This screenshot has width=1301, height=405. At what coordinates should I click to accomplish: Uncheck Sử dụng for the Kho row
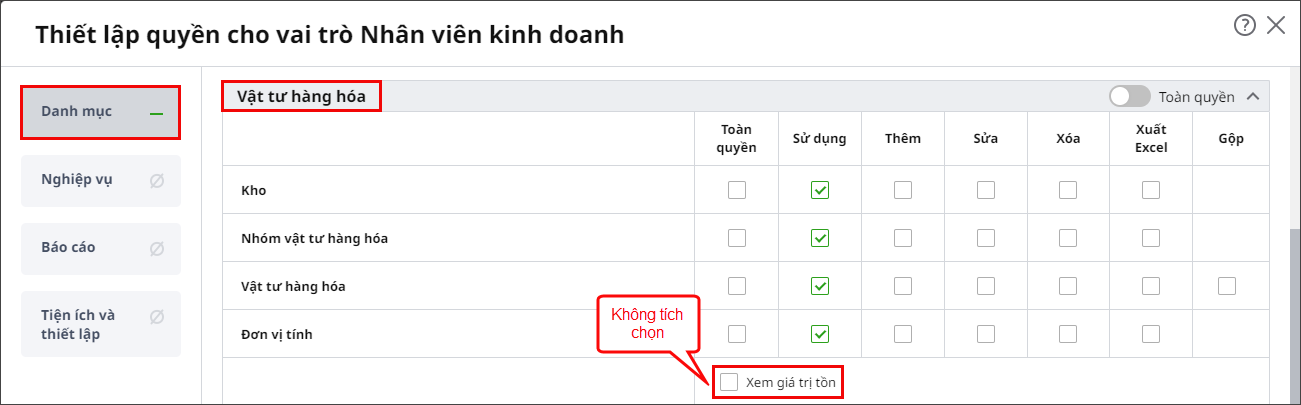pyautogui.click(x=820, y=190)
